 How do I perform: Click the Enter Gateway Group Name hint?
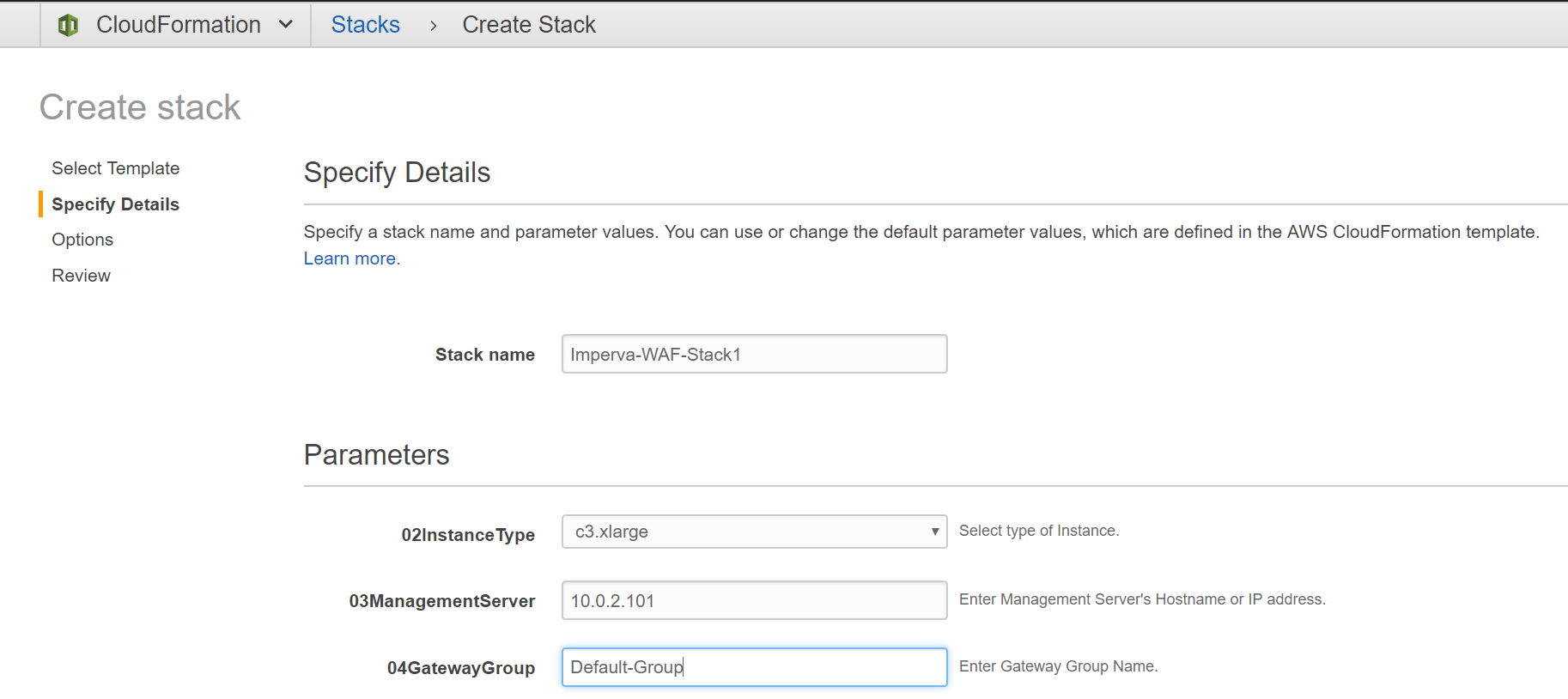pyautogui.click(x=1058, y=666)
